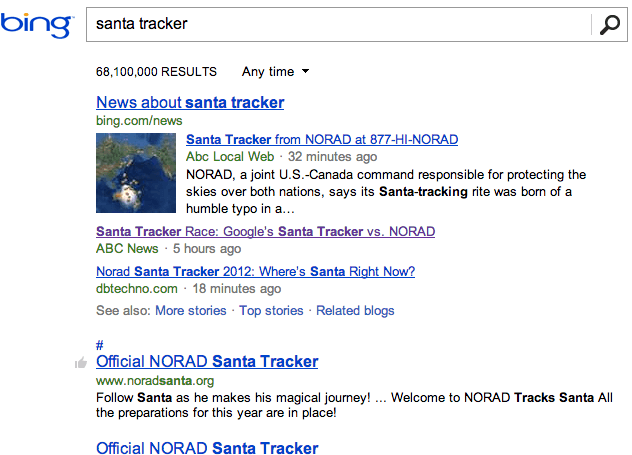Click in the santa tracker search box
Screen dimensions: 632x455
(x=339, y=24)
